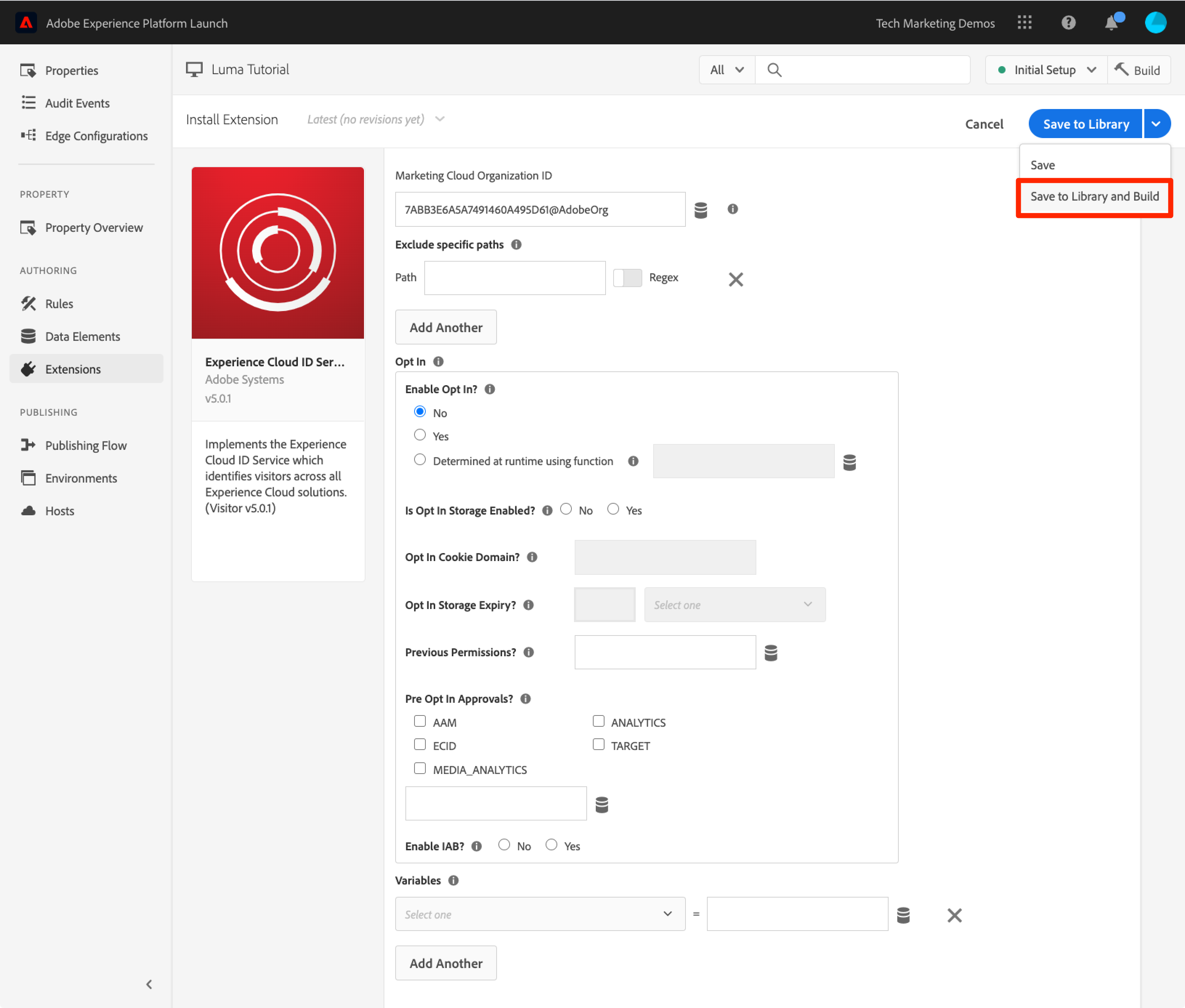Open the notifications bell icon
The image size is (1185, 1008).
1111,23
